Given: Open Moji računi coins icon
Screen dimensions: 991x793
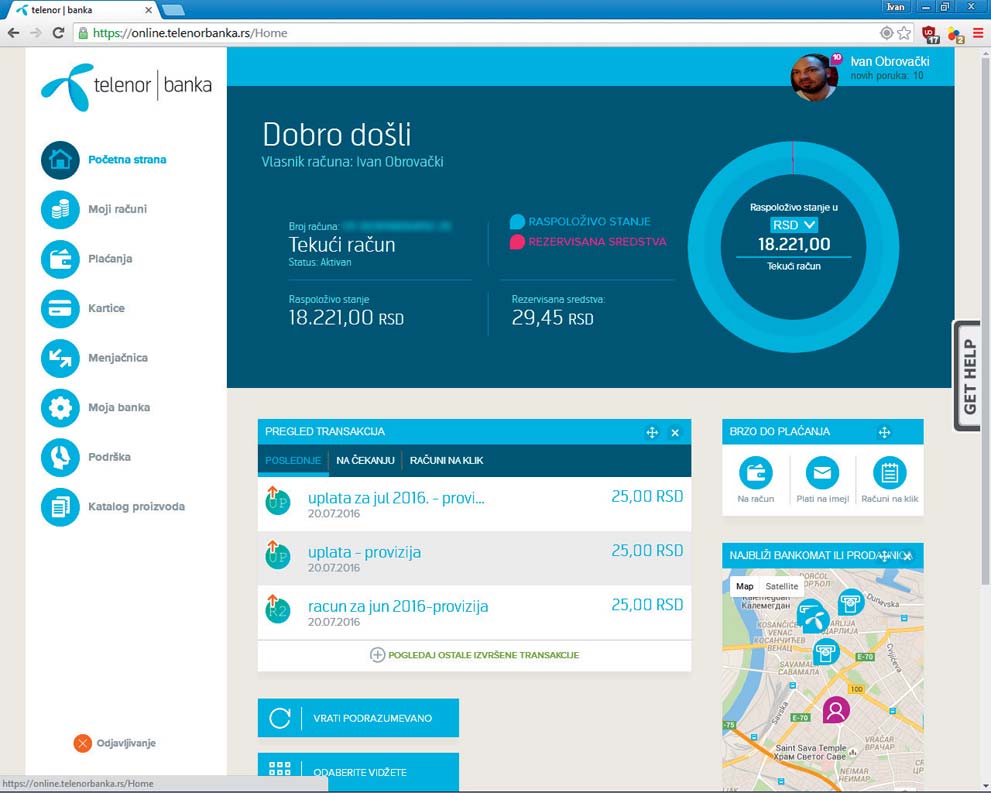Looking at the screenshot, I should click(x=60, y=209).
